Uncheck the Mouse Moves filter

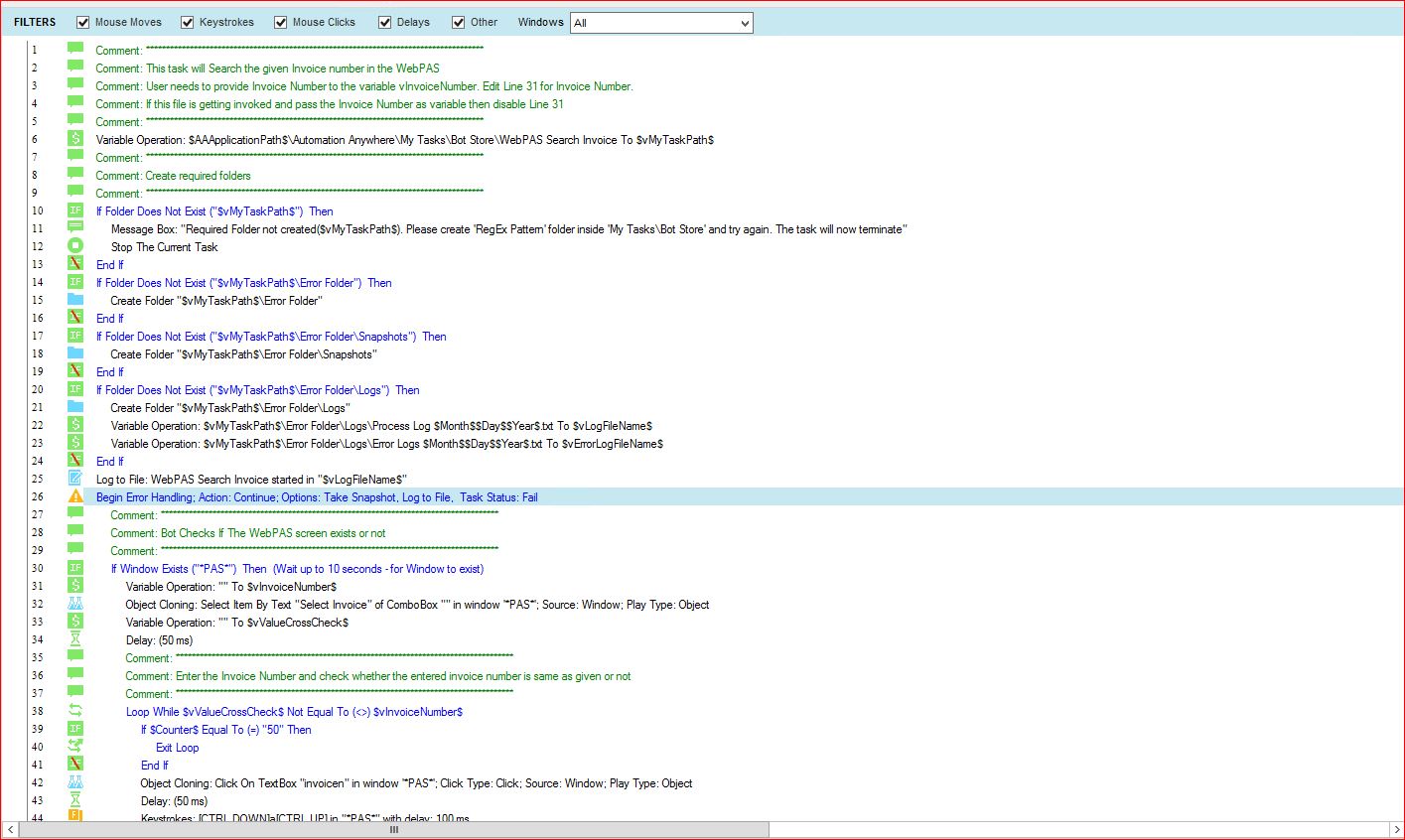[x=83, y=22]
